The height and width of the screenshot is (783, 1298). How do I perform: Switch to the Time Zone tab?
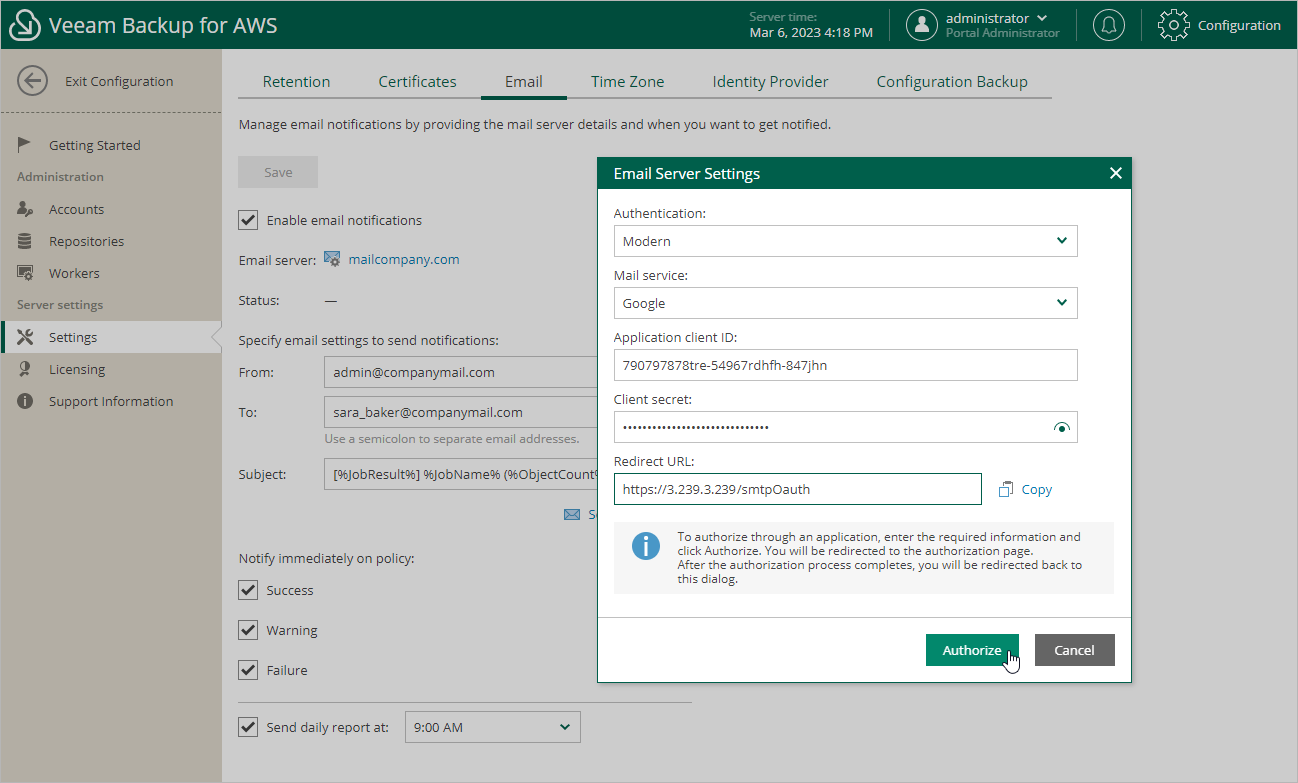coord(627,82)
